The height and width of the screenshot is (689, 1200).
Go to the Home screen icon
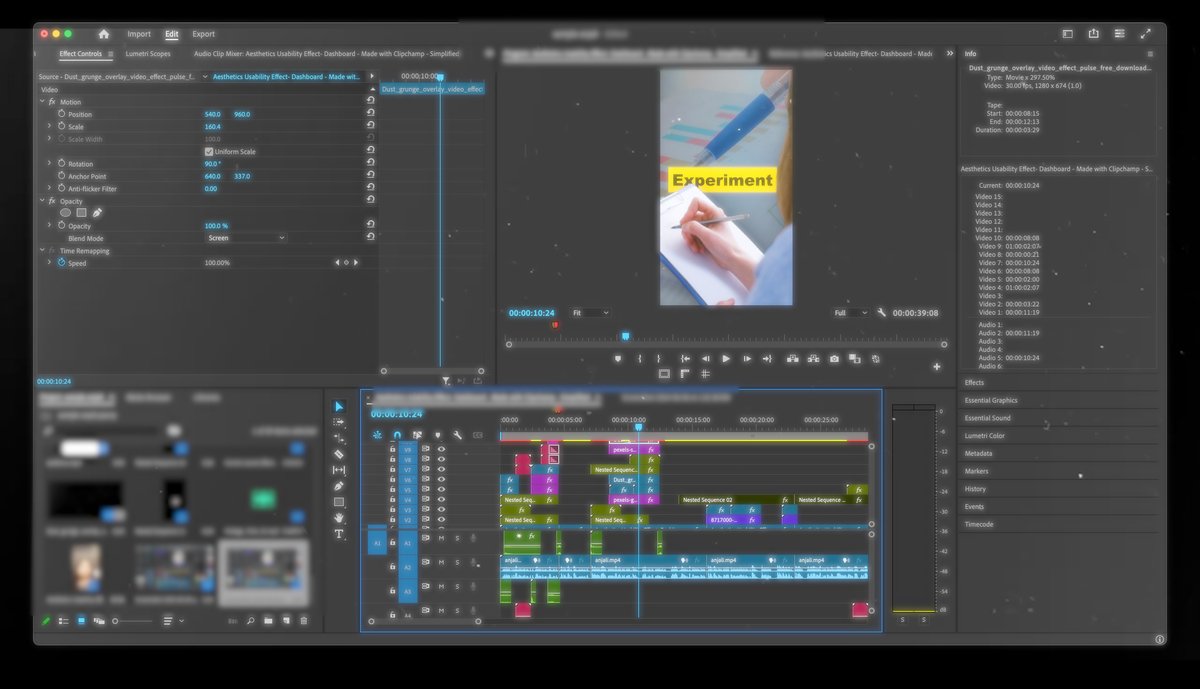pos(103,34)
